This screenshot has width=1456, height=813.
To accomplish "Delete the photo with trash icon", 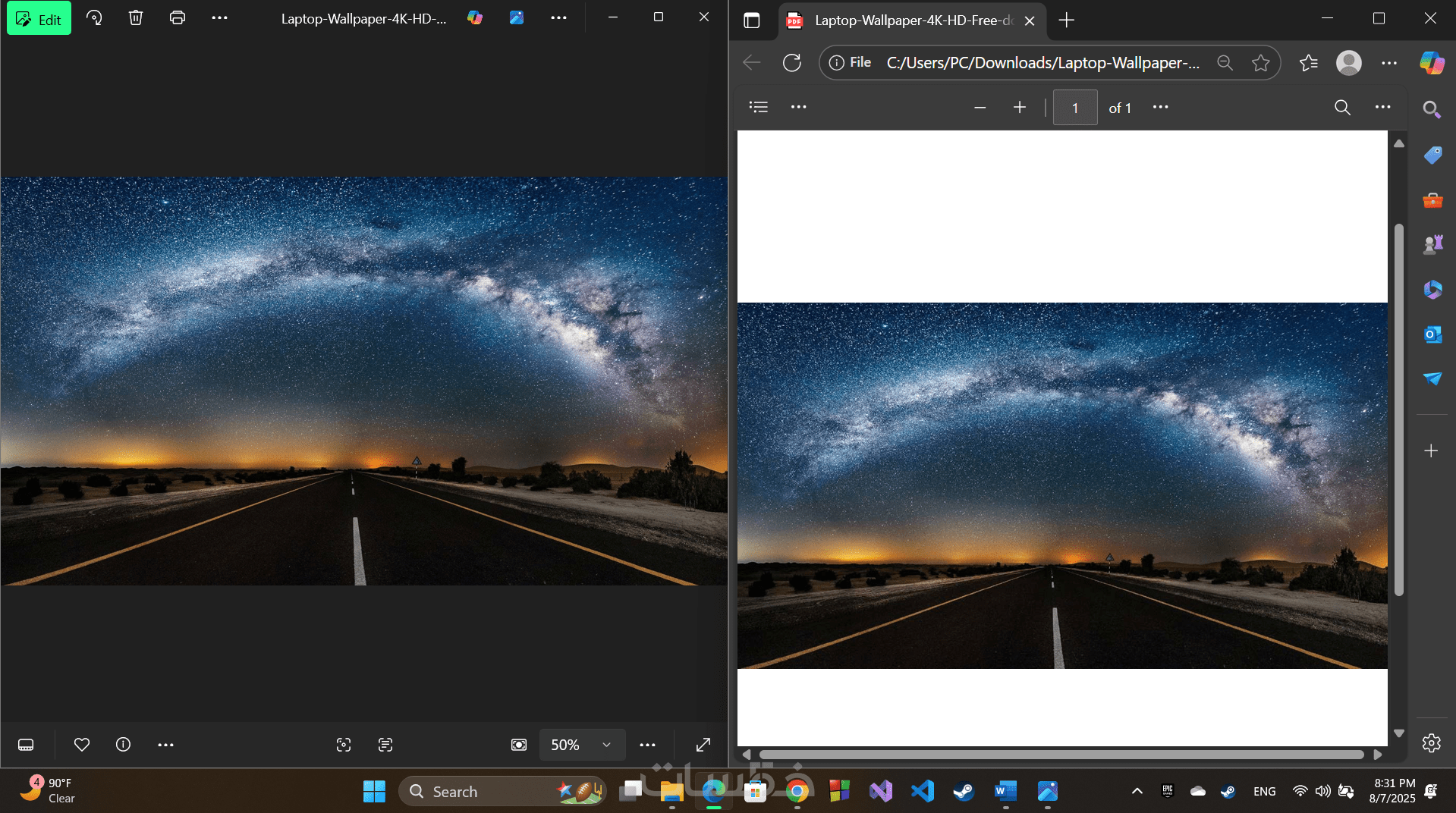I will [136, 17].
